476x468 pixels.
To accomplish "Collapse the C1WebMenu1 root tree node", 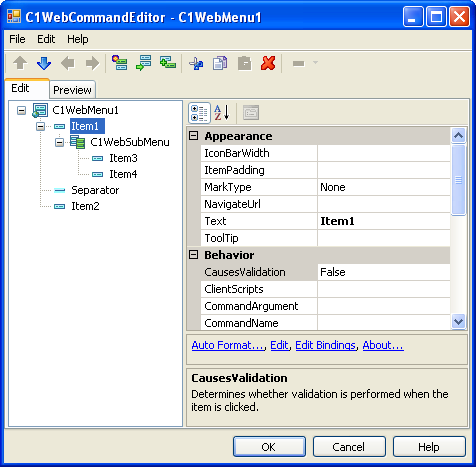I will coord(21,110).
